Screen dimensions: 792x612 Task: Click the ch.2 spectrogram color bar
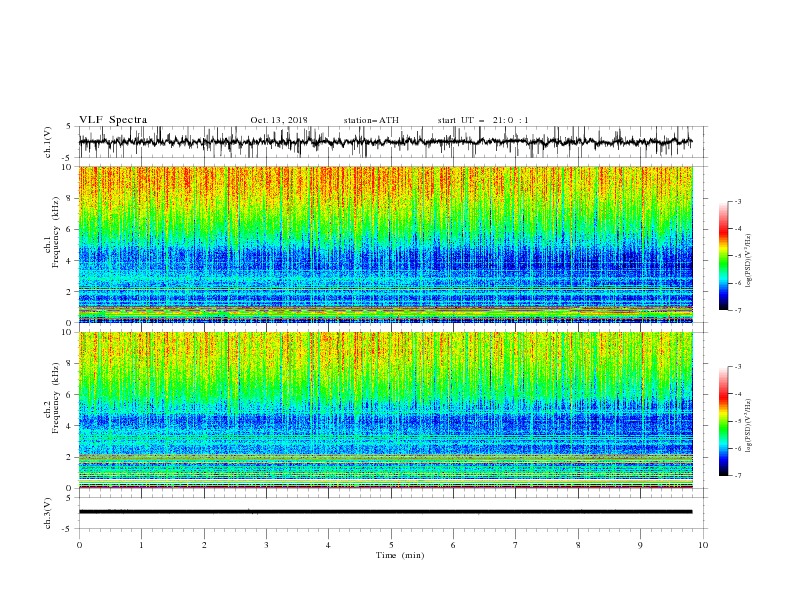(x=723, y=421)
